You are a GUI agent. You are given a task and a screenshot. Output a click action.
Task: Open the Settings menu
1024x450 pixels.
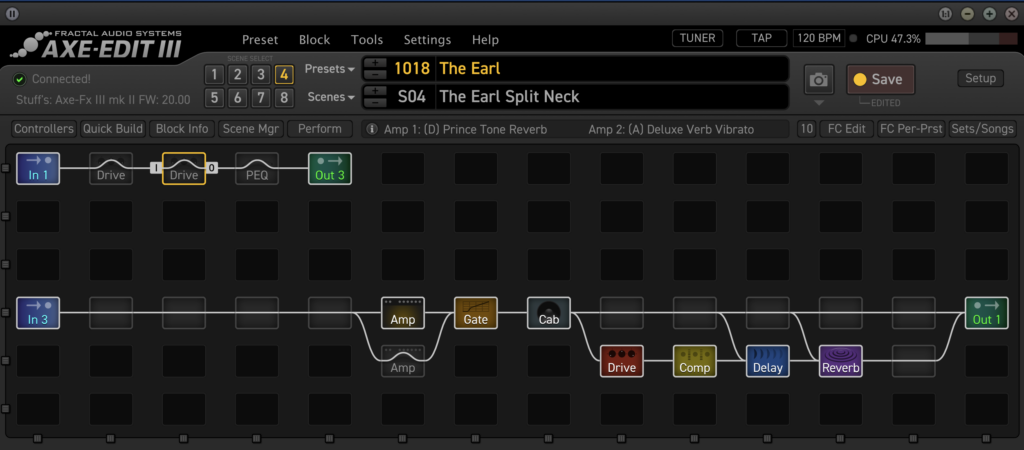[427, 40]
